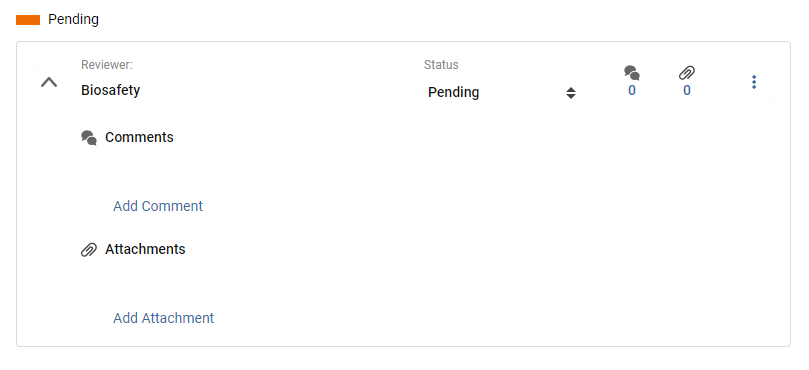Image resolution: width=809 pixels, height=370 pixels.
Task: Click the Add Comment link
Action: tap(158, 206)
